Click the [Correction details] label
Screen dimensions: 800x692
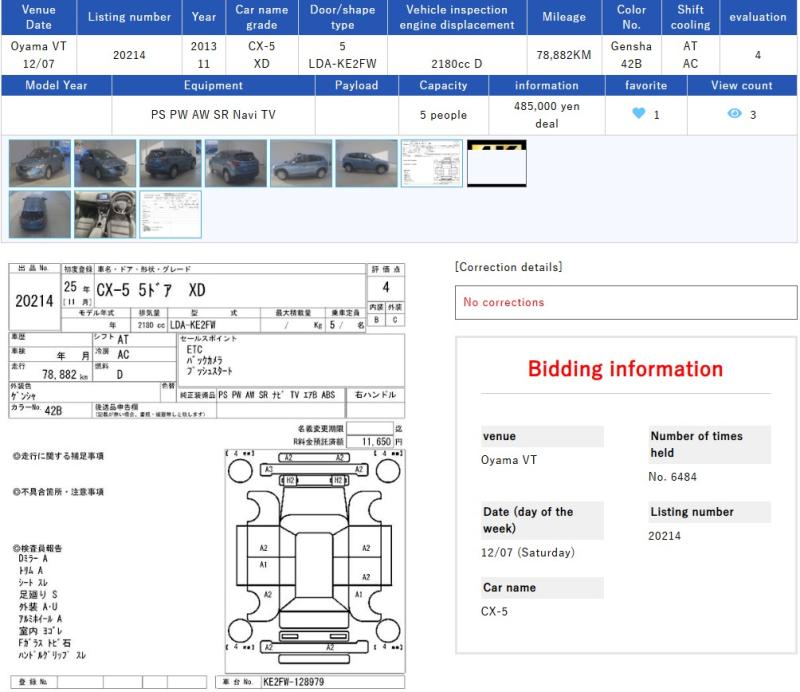pos(509,267)
